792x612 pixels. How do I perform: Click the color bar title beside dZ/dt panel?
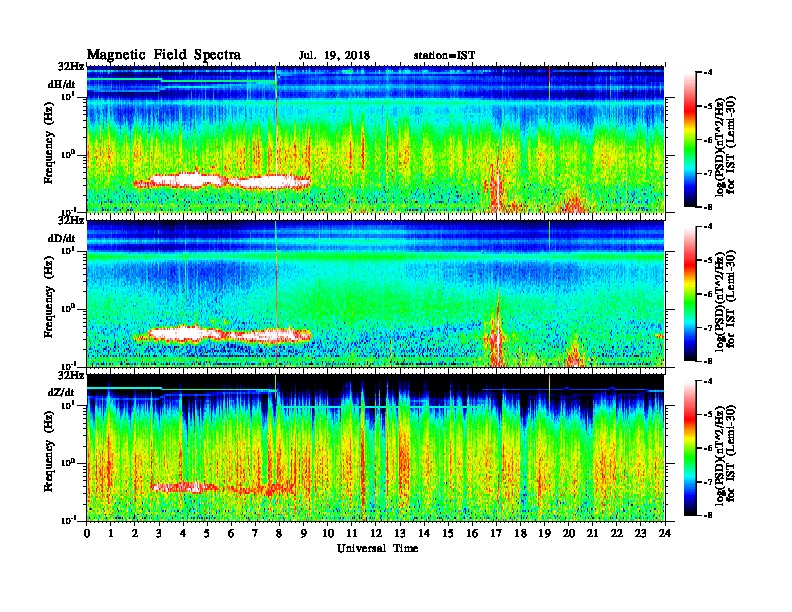click(726, 454)
